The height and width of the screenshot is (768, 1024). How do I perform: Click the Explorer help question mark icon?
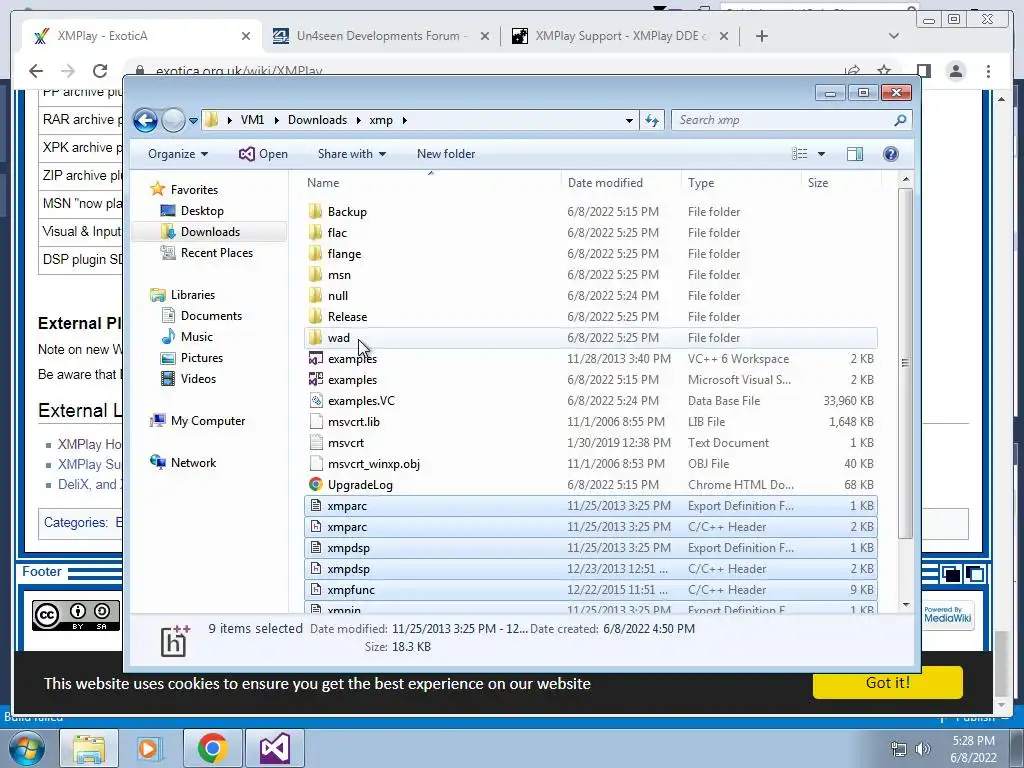click(x=891, y=154)
